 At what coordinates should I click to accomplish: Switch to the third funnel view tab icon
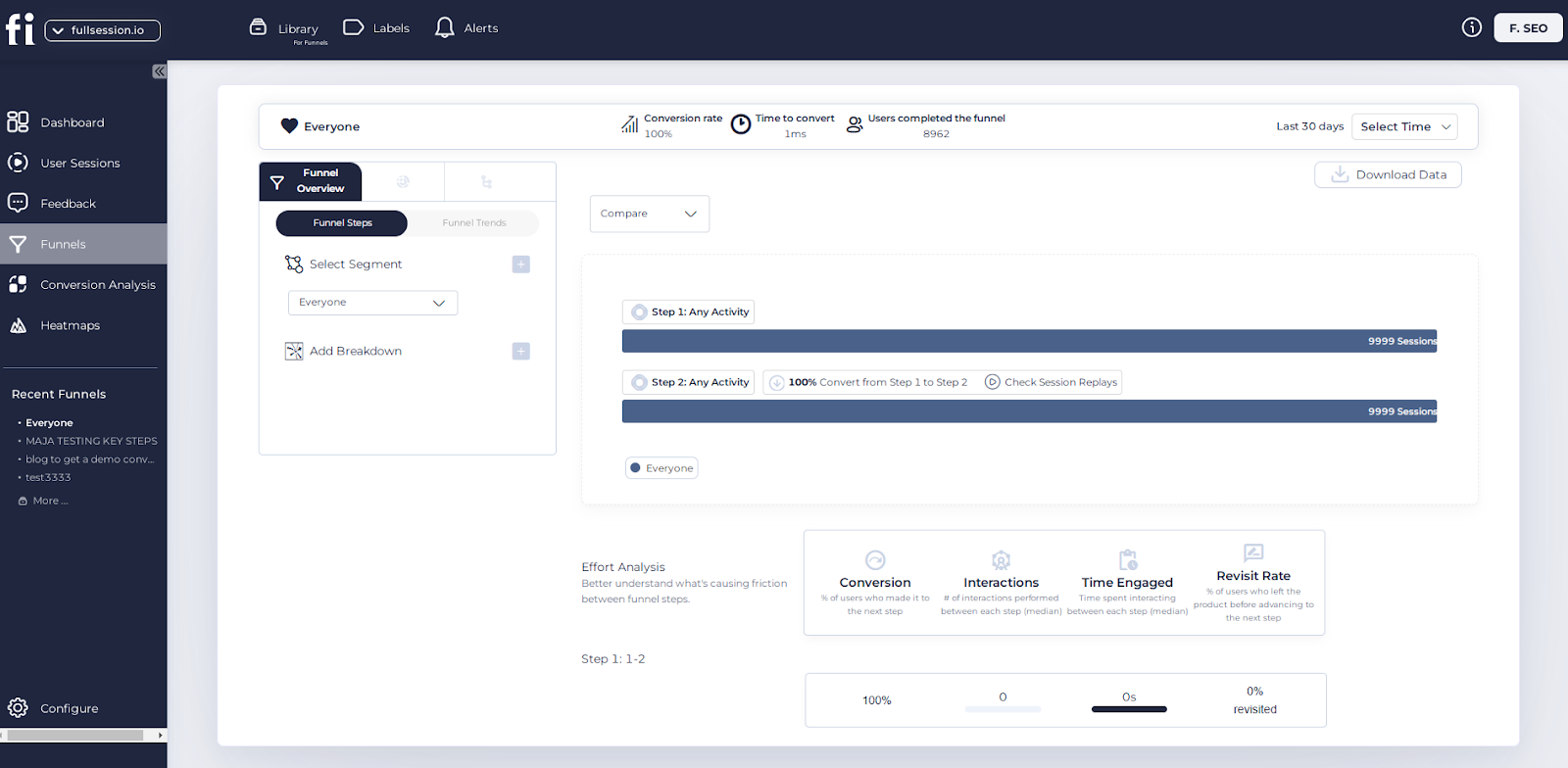tap(486, 182)
